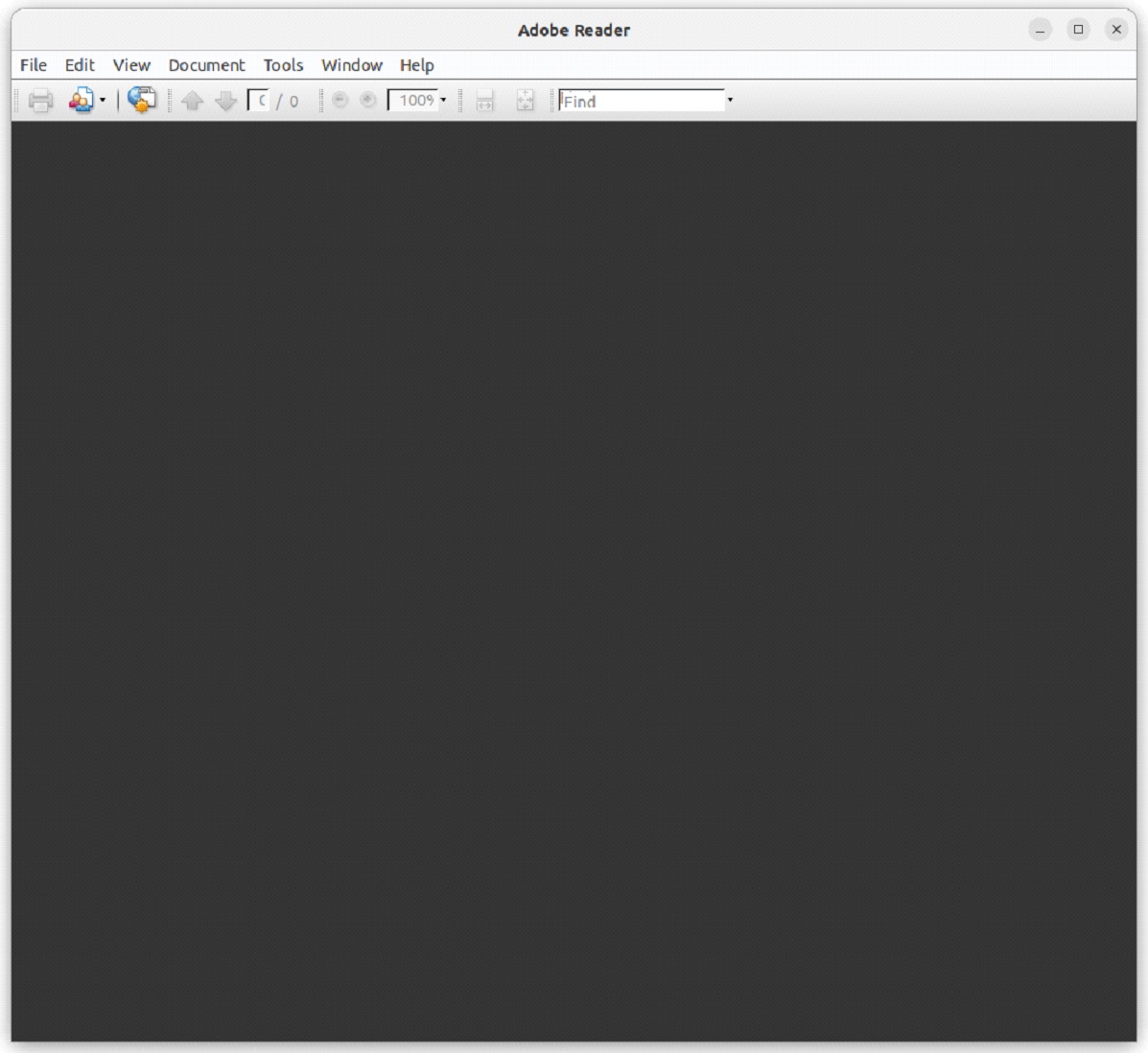
Task: Open the File menu
Action: (33, 65)
